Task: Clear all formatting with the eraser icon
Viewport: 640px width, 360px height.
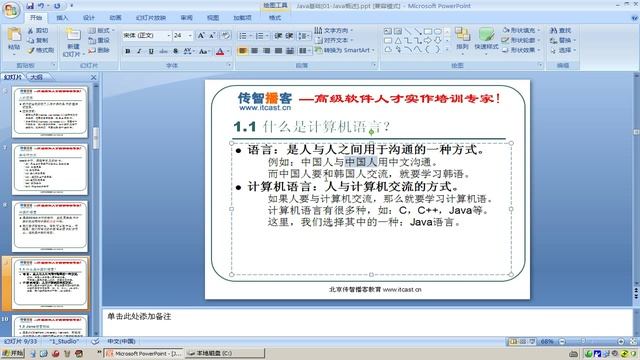Action: 226,36
